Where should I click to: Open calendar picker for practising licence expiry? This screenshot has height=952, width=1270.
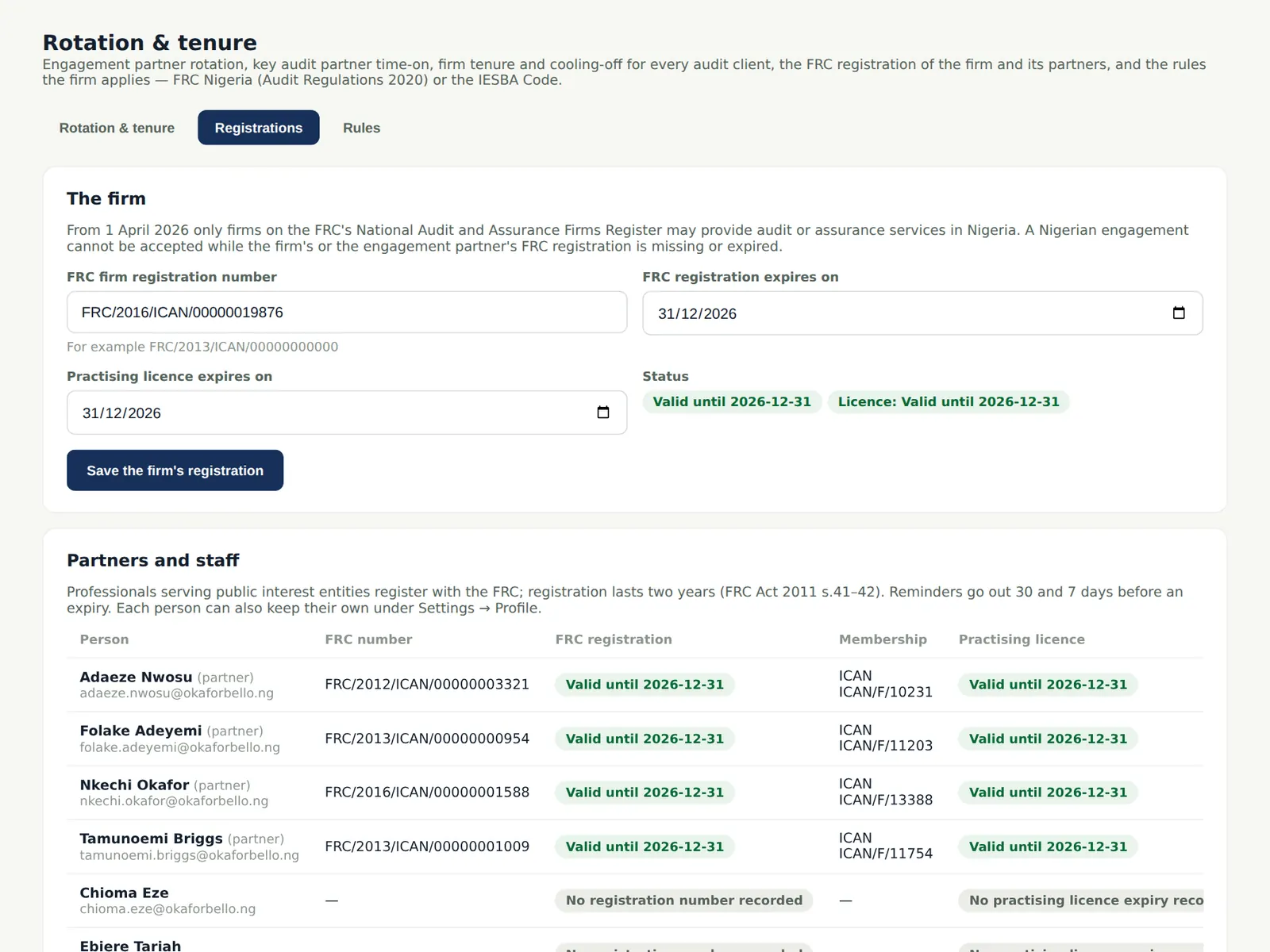click(603, 413)
